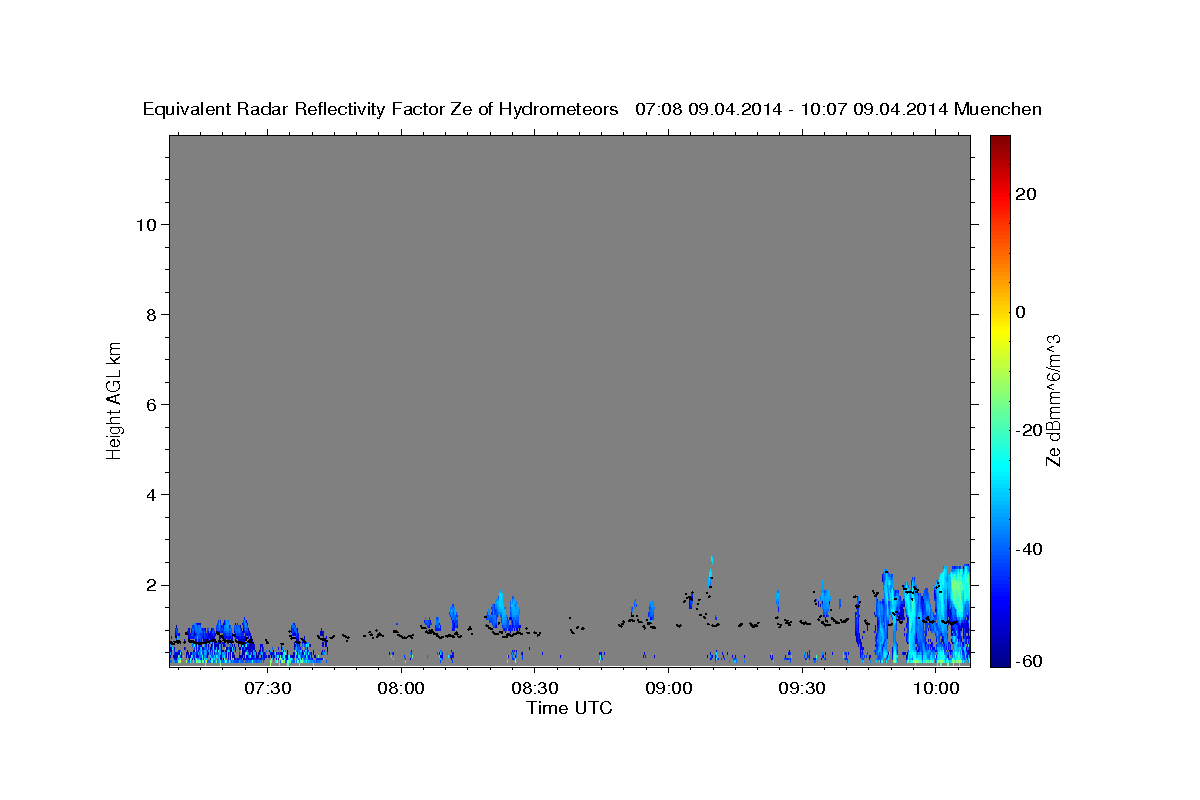Screen dimensions: 1200x800
Task: Click the colorbar value label '20'
Action: click(1026, 194)
